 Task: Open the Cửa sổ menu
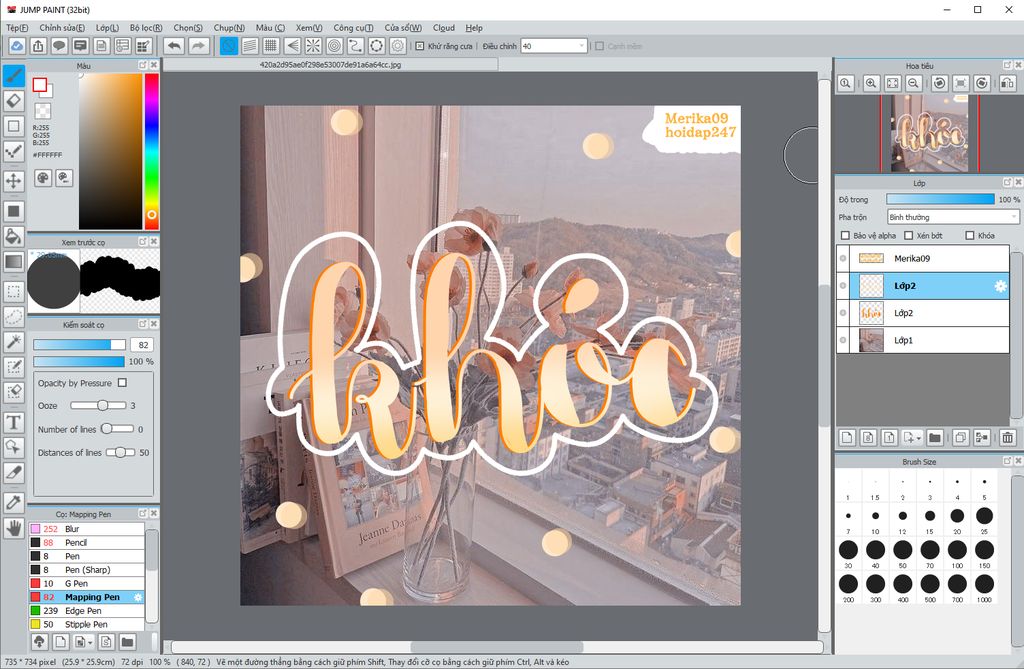coord(403,27)
